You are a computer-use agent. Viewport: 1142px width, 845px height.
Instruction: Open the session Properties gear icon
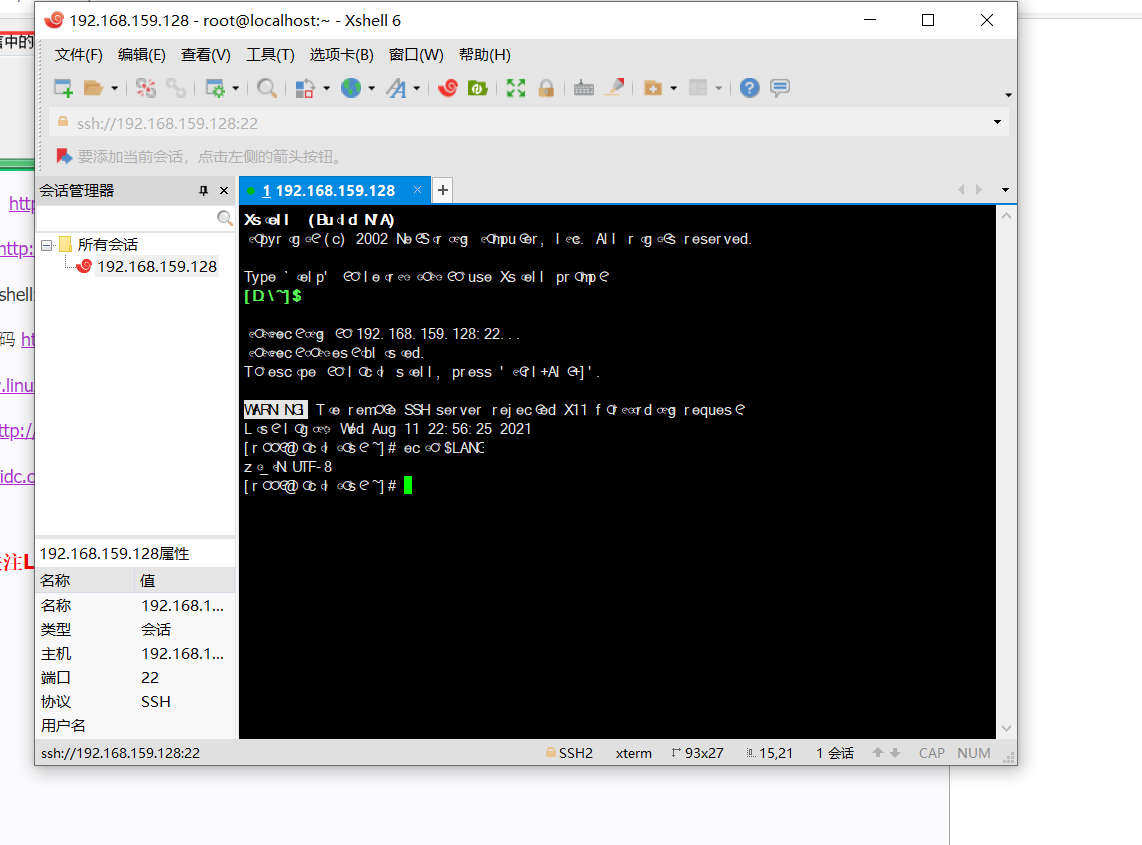click(x=215, y=88)
